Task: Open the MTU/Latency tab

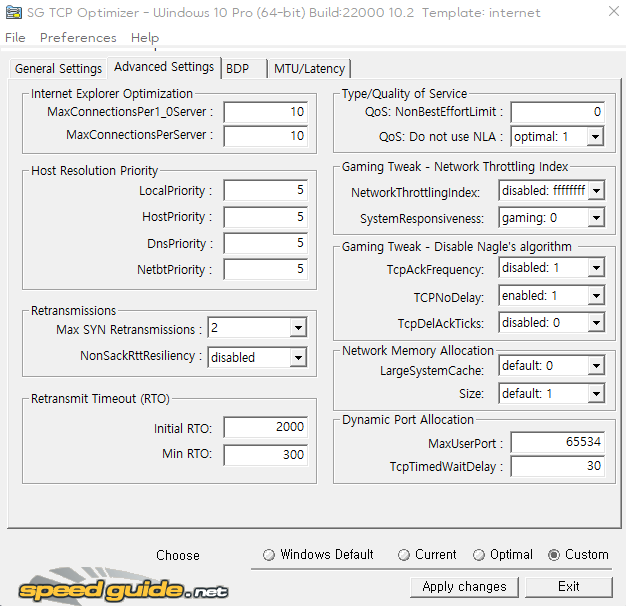Action: [x=309, y=69]
